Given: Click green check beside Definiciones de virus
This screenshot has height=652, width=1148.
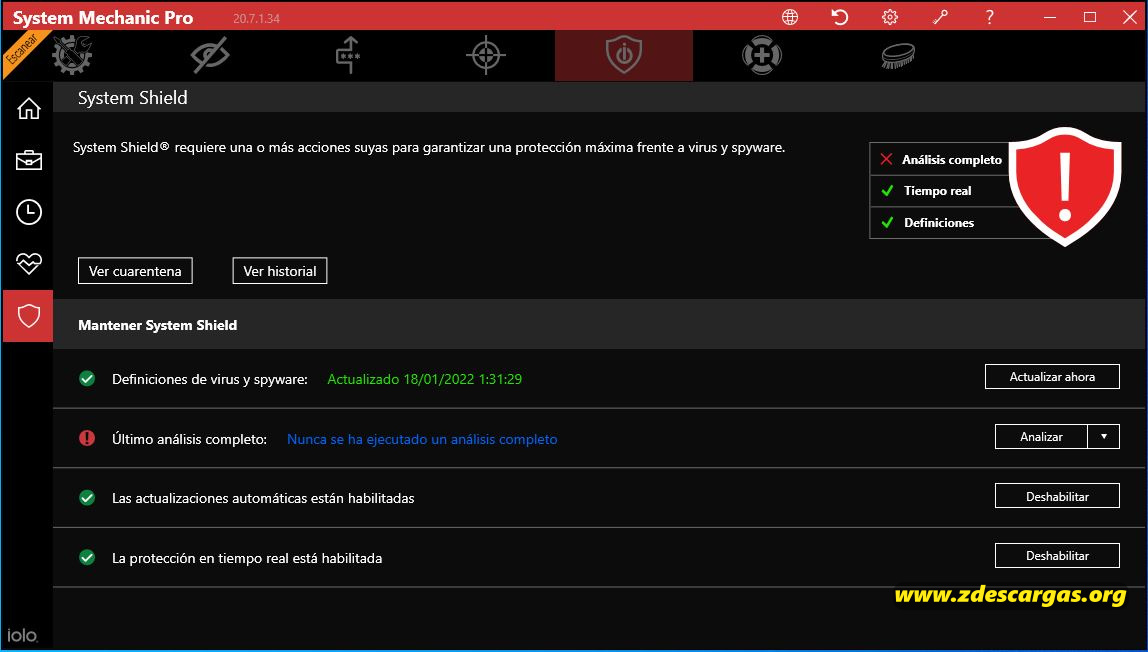Looking at the screenshot, I should [87, 378].
